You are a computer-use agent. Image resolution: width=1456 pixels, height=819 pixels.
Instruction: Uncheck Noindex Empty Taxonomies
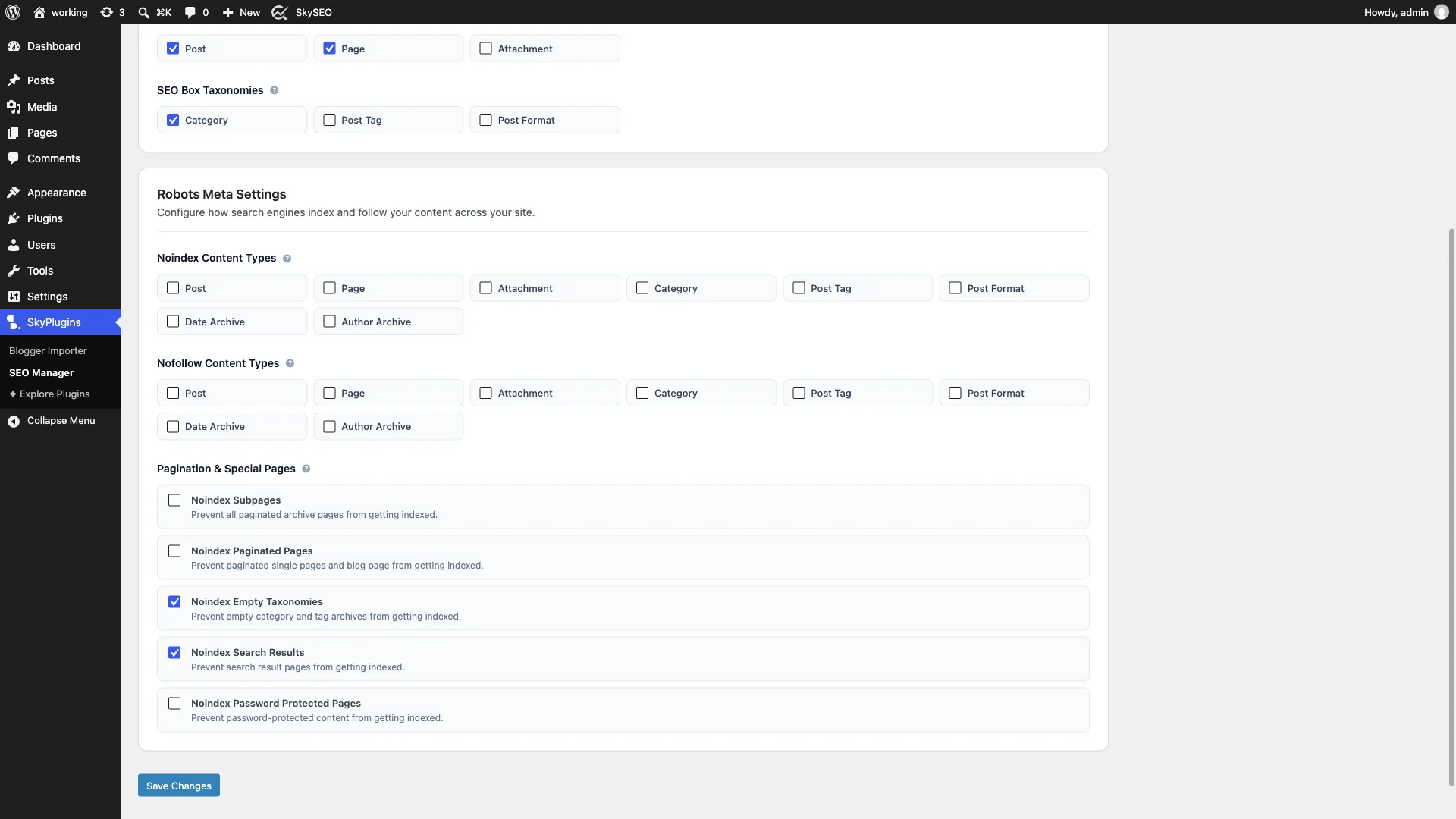click(x=174, y=602)
